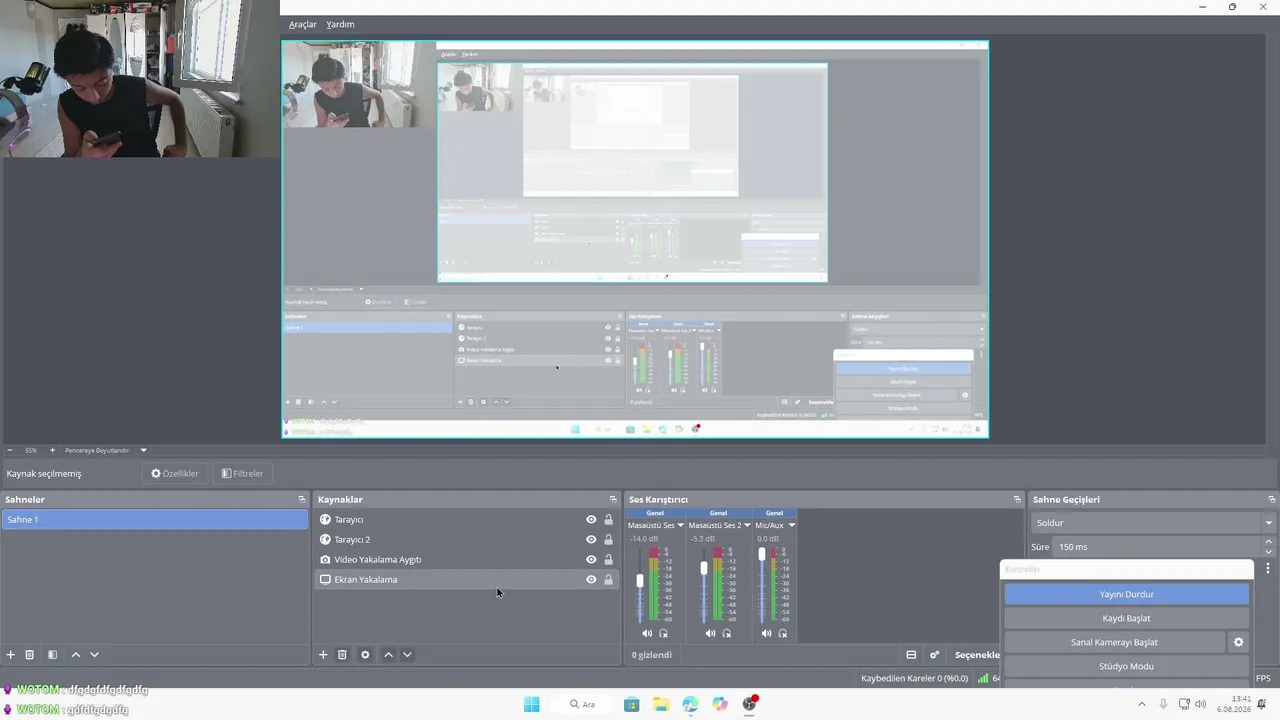This screenshot has width=1280, height=720.
Task: Zoom out preview with minus icon
Action: pos(10,450)
